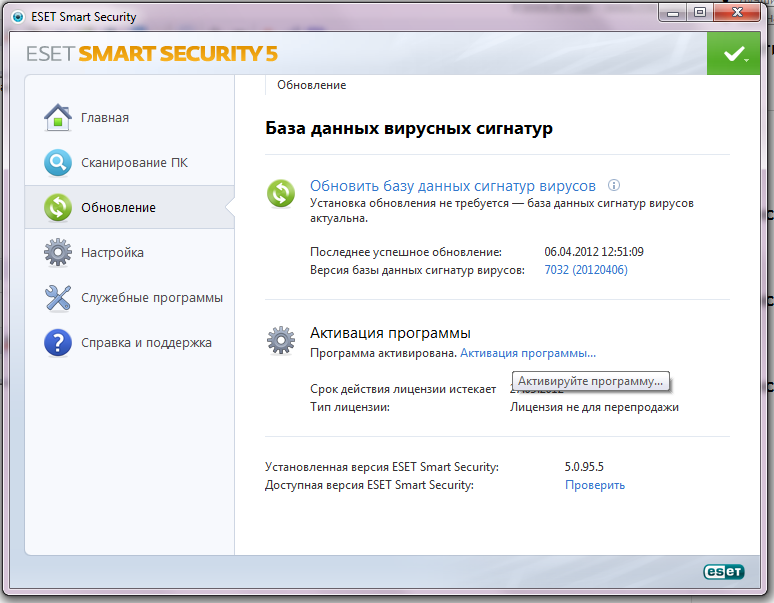Click Версия базы данных сигнатур вирусов label
The image size is (774, 603).
pos(417,270)
